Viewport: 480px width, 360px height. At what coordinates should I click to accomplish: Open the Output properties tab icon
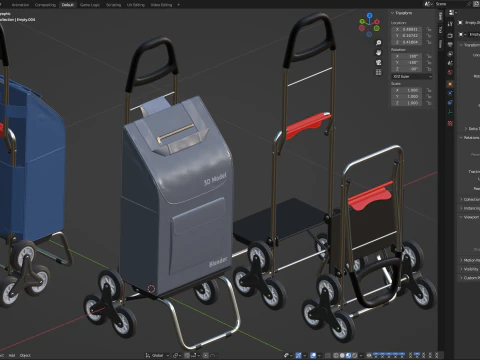tap(450, 44)
